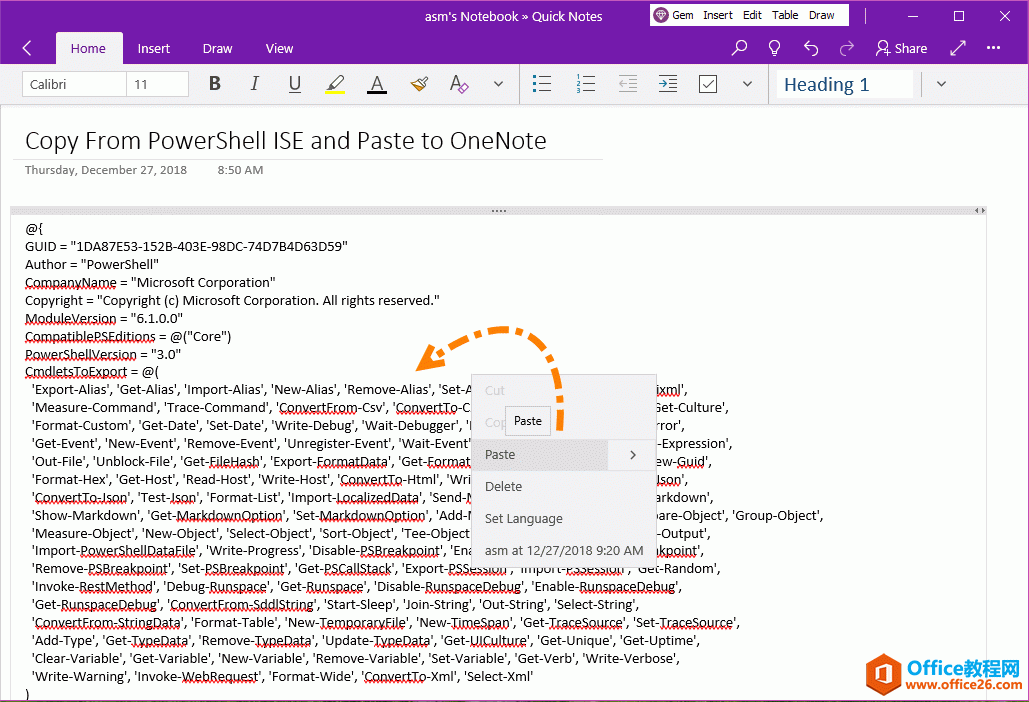The height and width of the screenshot is (702, 1029).
Task: Select Delete from the context menu
Action: [x=503, y=486]
